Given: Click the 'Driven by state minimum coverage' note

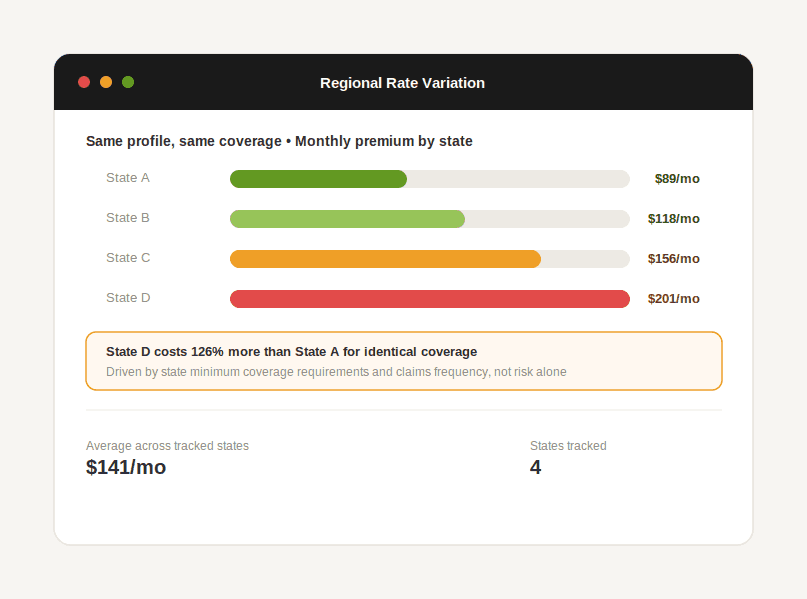Looking at the screenshot, I should (336, 372).
